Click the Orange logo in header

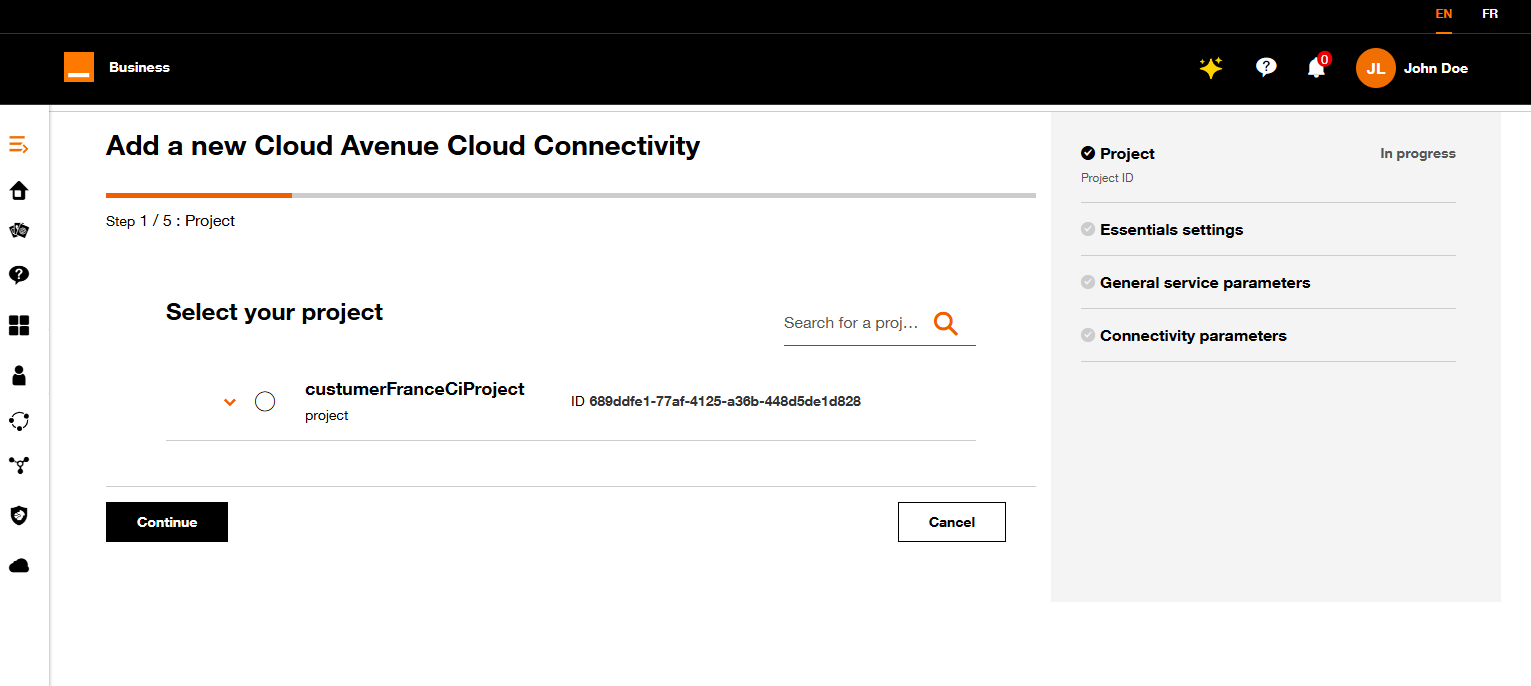tap(79, 67)
